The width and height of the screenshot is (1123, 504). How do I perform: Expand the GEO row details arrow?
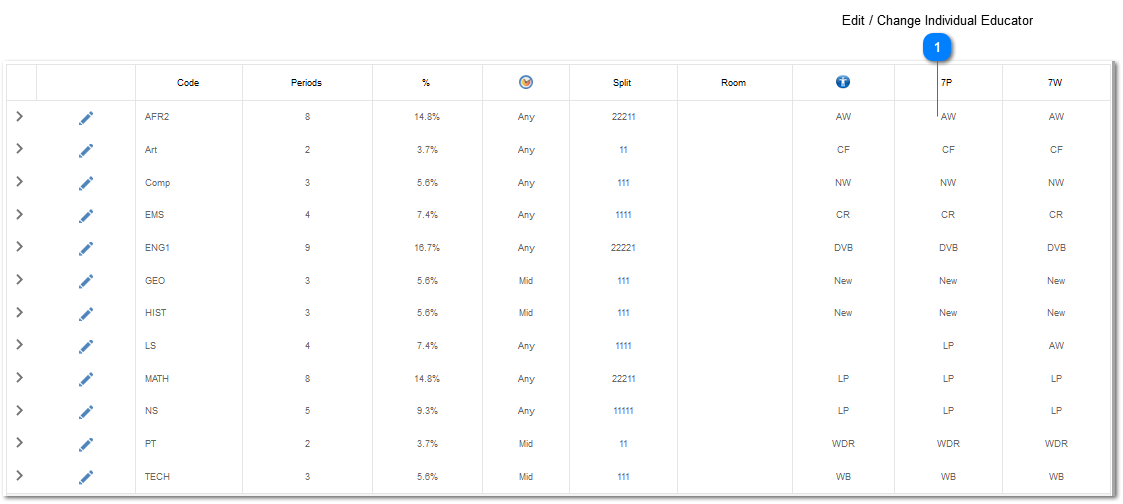point(20,279)
